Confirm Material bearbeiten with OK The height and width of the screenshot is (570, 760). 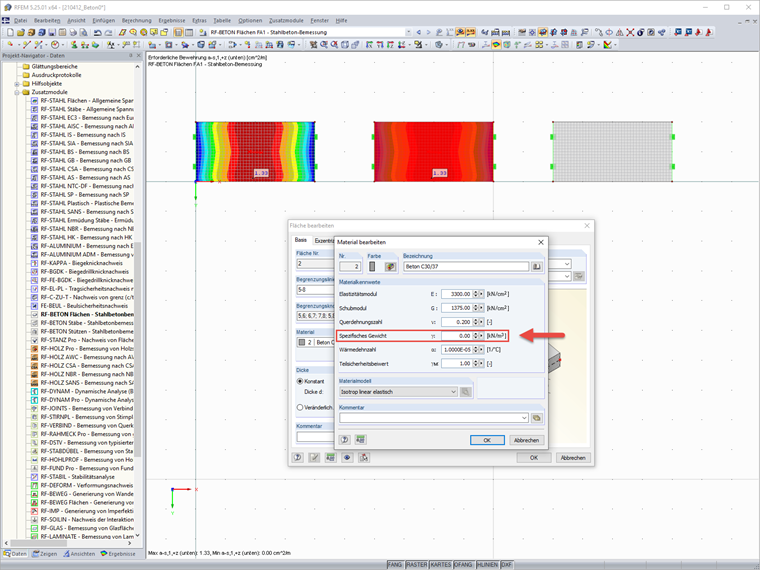(x=487, y=440)
